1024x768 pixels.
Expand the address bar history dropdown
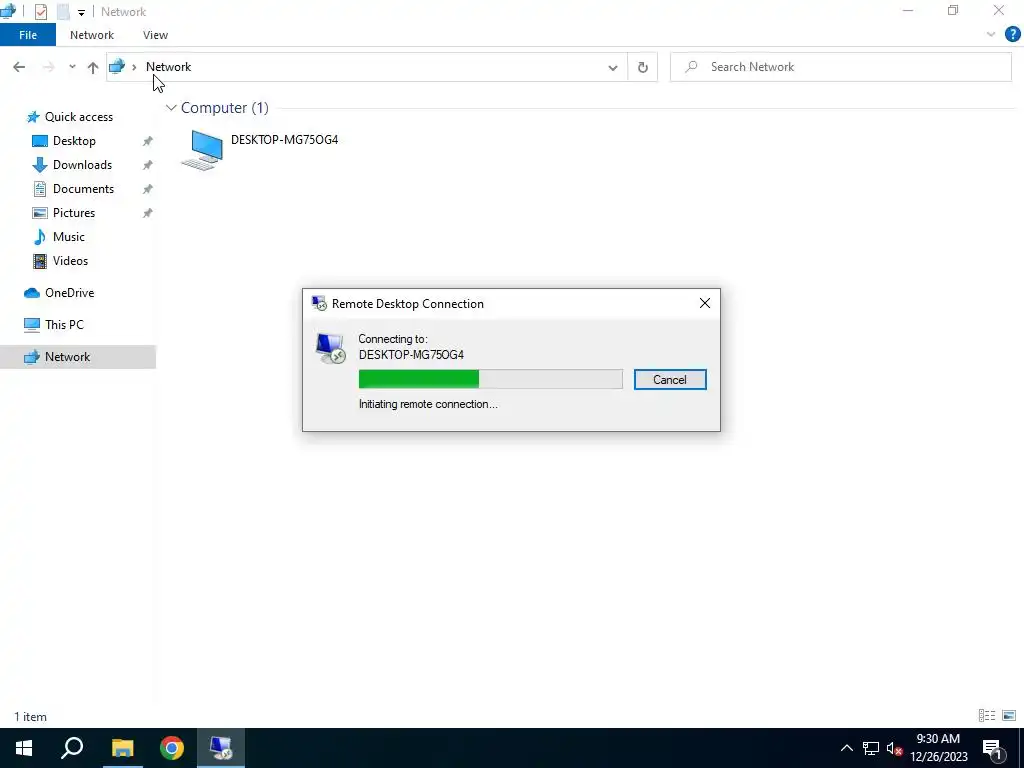(613, 67)
